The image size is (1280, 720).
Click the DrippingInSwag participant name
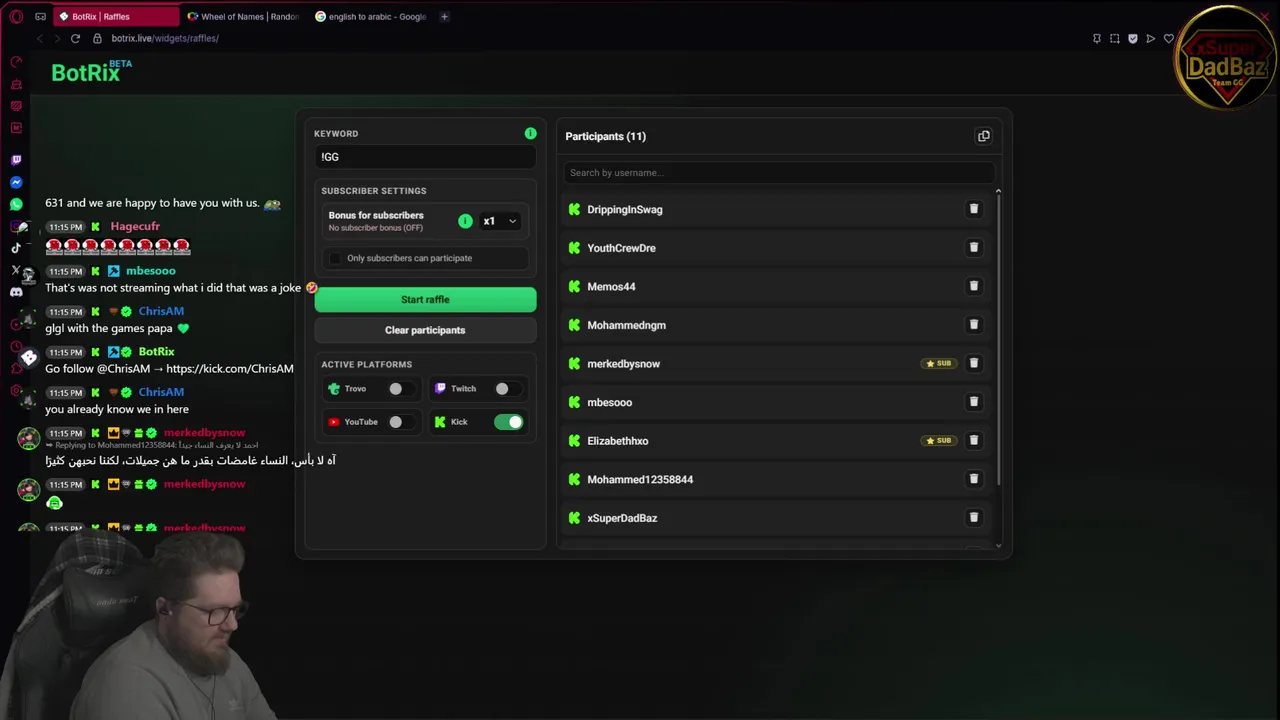pyautogui.click(x=625, y=209)
